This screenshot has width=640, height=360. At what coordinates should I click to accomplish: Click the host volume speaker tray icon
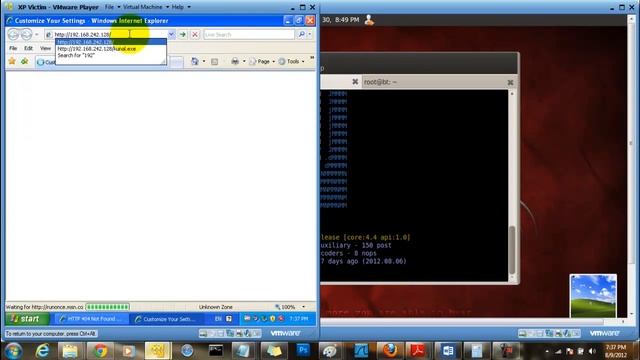592,351
